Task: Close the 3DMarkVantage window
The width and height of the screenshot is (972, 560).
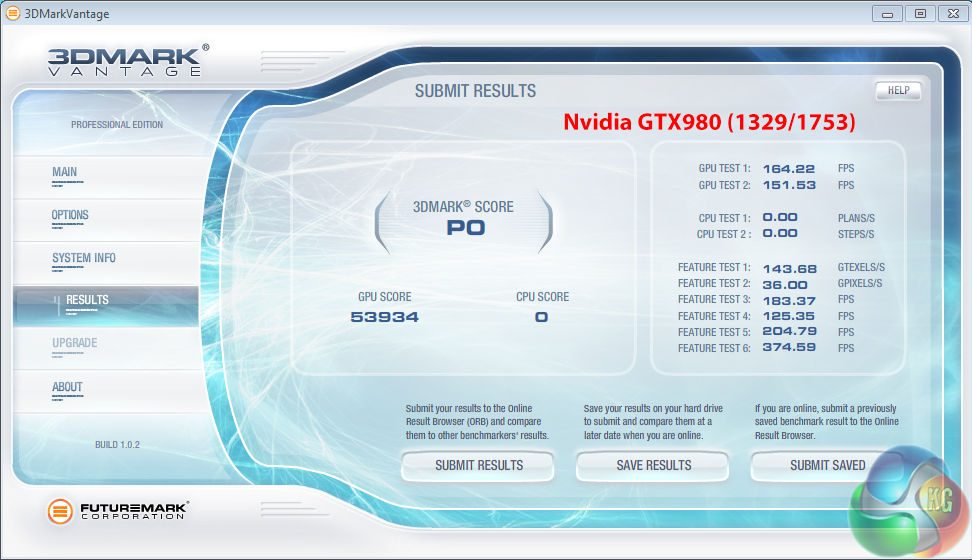Action: [x=953, y=13]
